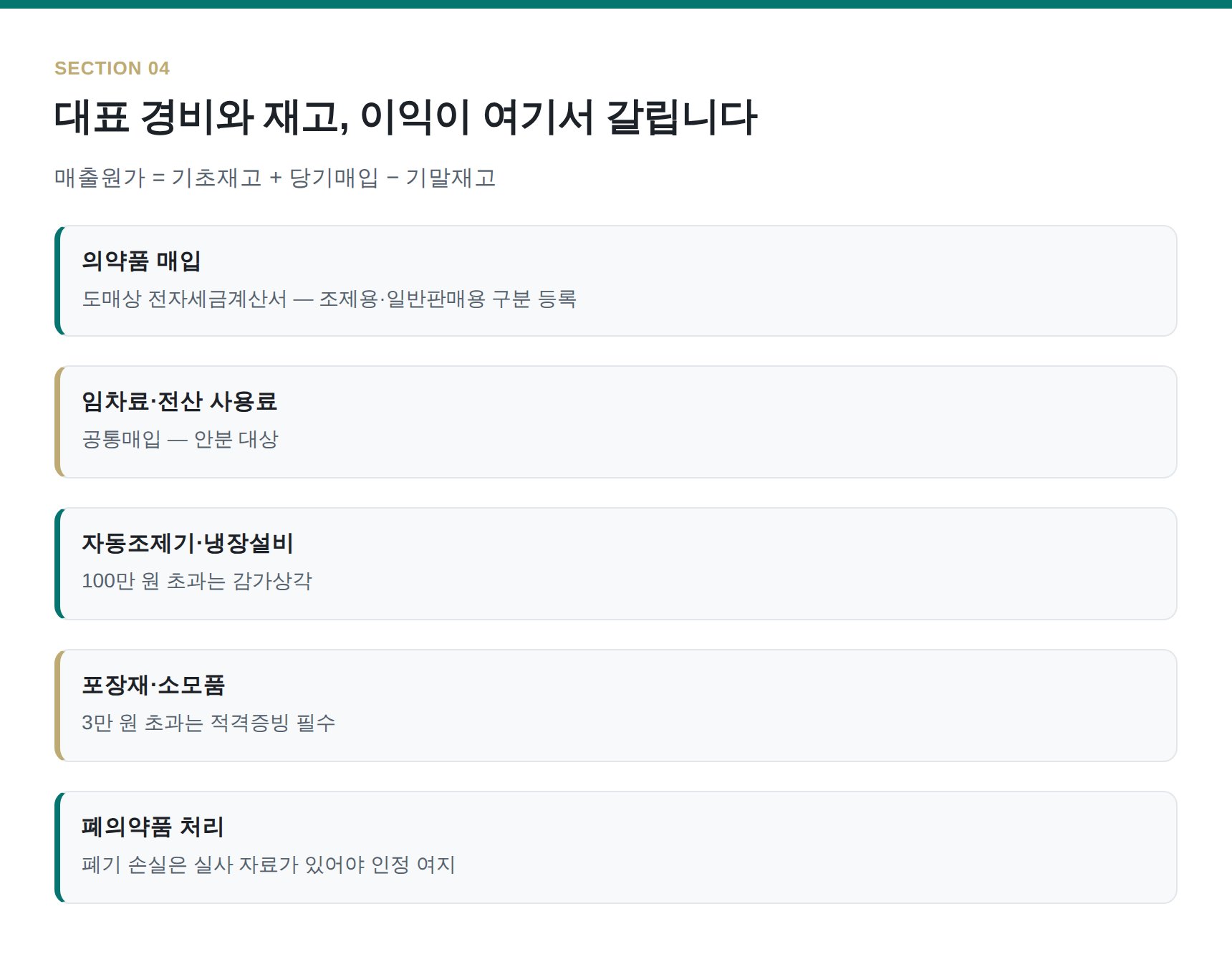The width and height of the screenshot is (1232, 967).
Task: Click the SECTION 04 label
Action: tap(112, 68)
